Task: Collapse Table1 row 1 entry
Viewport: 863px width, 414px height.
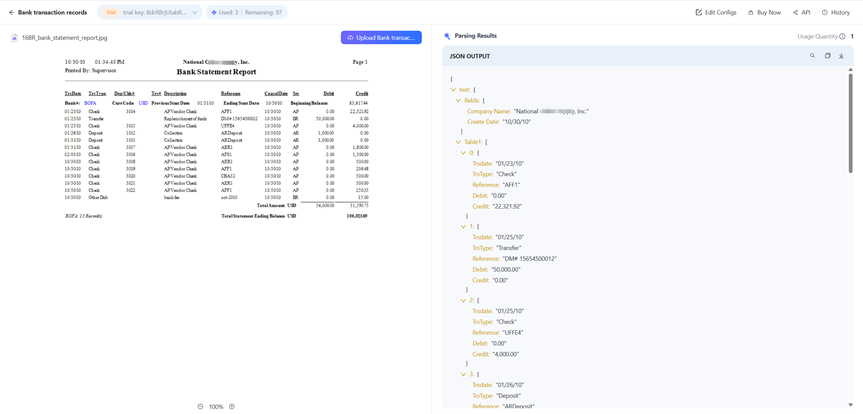Action: (463, 227)
